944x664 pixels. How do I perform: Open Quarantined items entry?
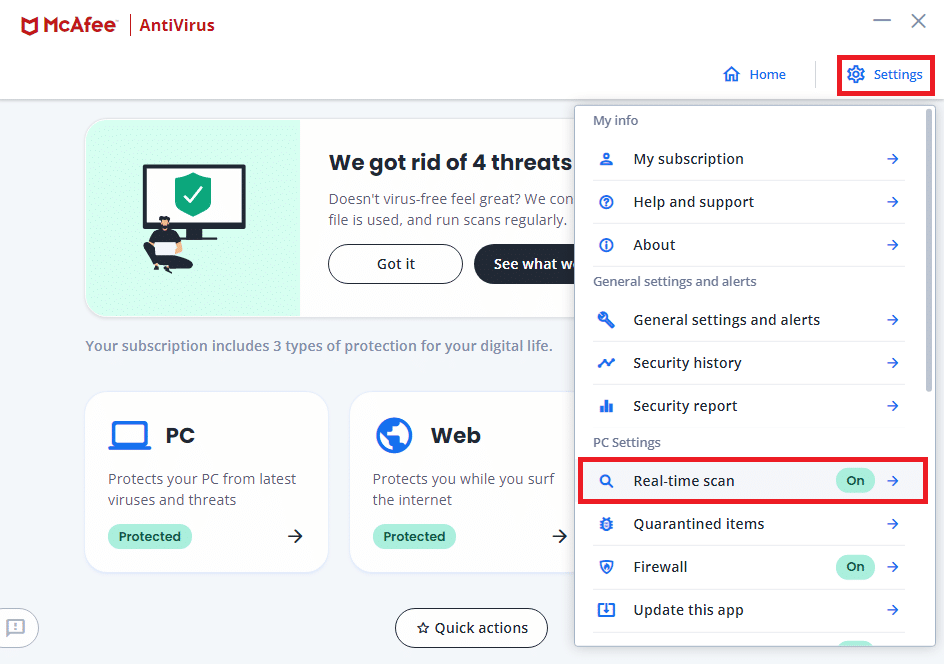pos(749,524)
